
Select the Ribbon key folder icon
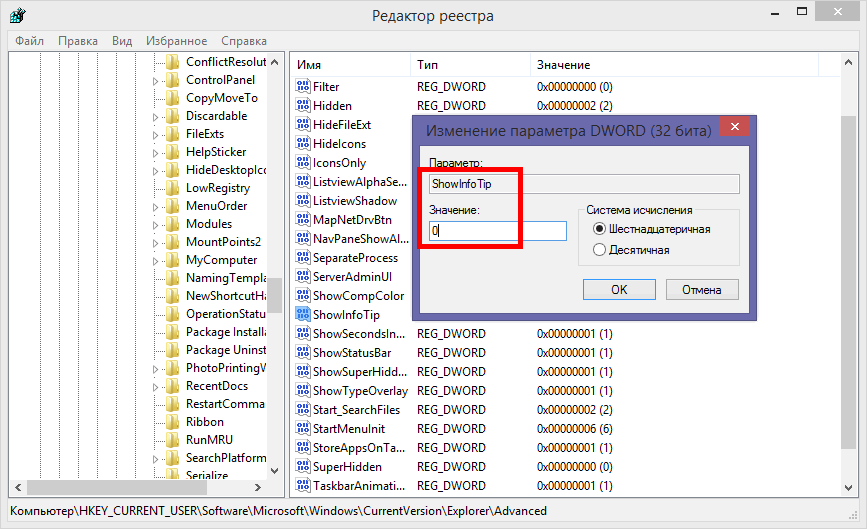tap(173, 422)
